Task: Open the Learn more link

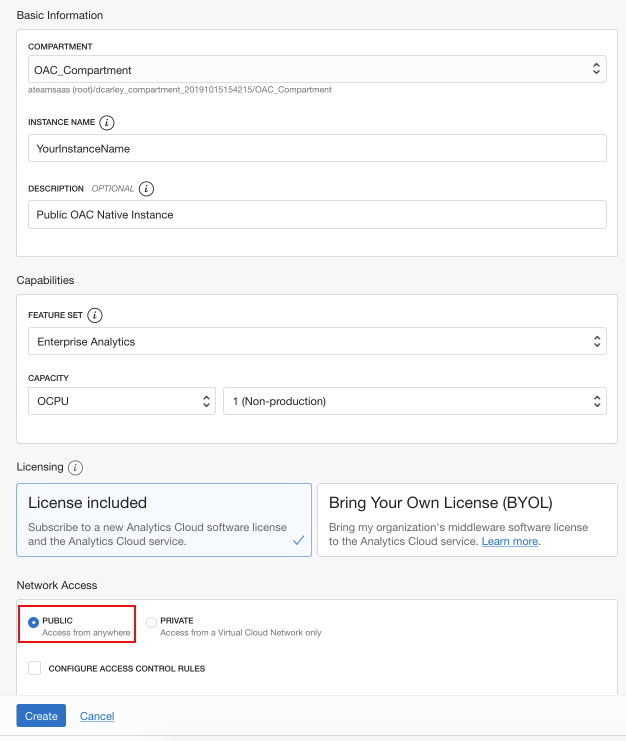Action: (510, 541)
